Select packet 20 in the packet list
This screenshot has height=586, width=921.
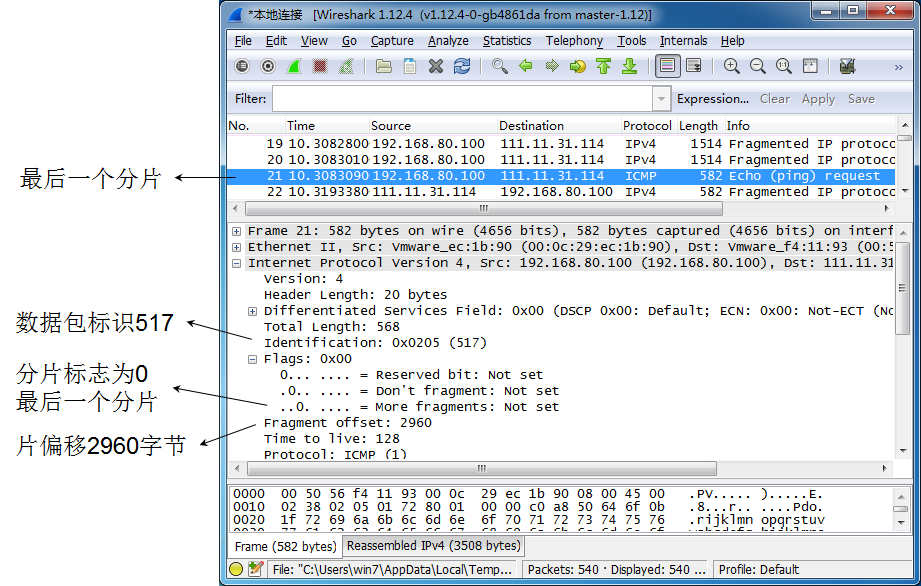(561, 160)
